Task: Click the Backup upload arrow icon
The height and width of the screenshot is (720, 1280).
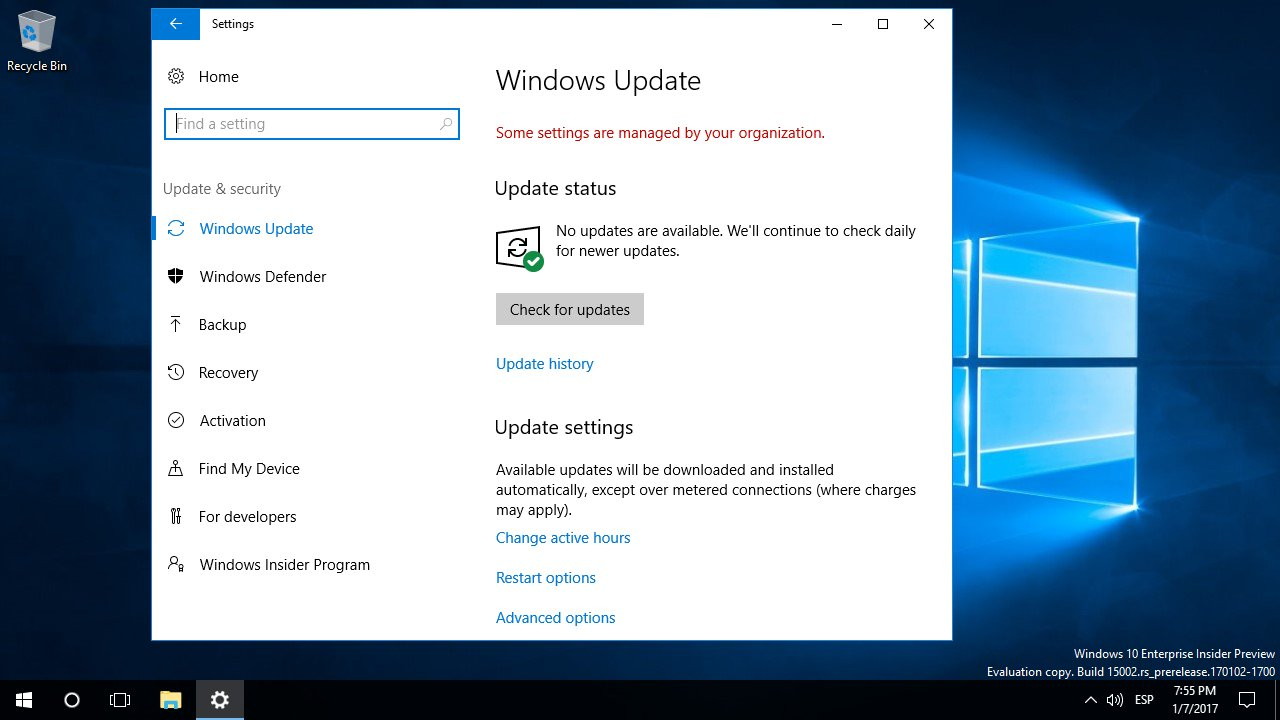Action: [176, 325]
